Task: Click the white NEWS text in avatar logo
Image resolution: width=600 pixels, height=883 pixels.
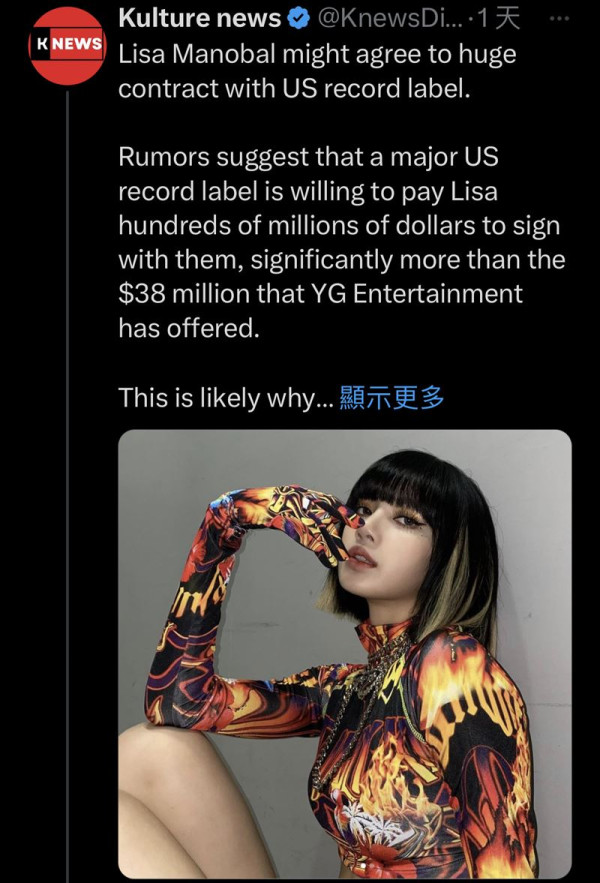Action: coord(78,43)
